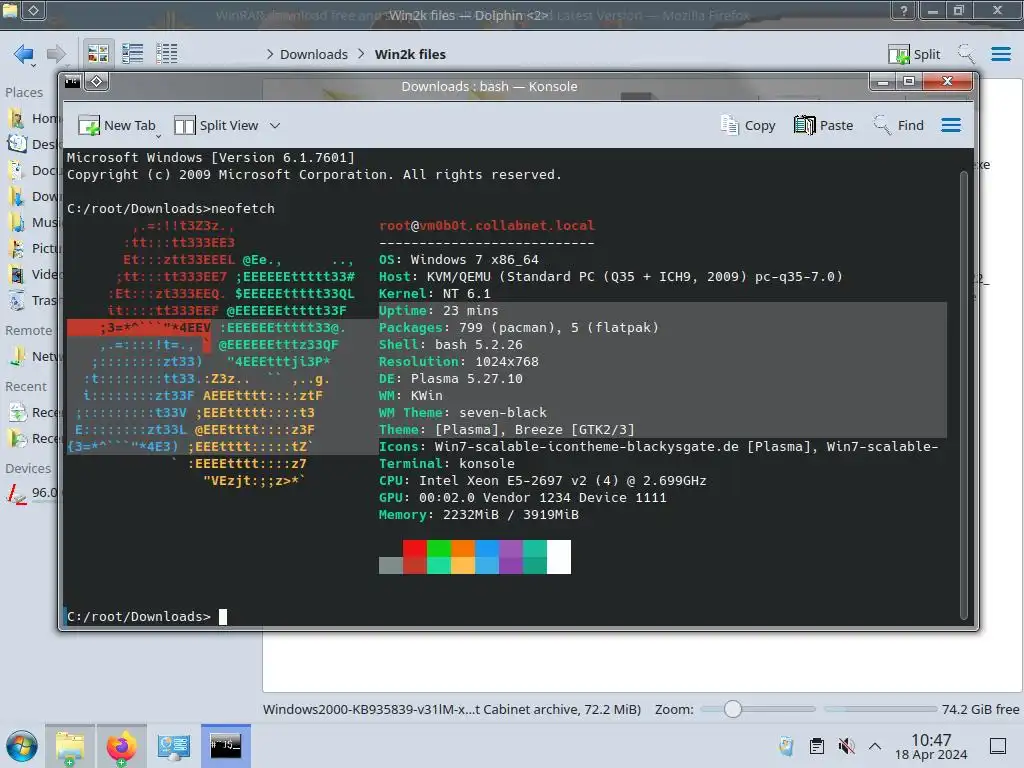Click 'Terminal: konsole' line in neofetch output
Image resolution: width=1024 pixels, height=768 pixels.
(447, 464)
